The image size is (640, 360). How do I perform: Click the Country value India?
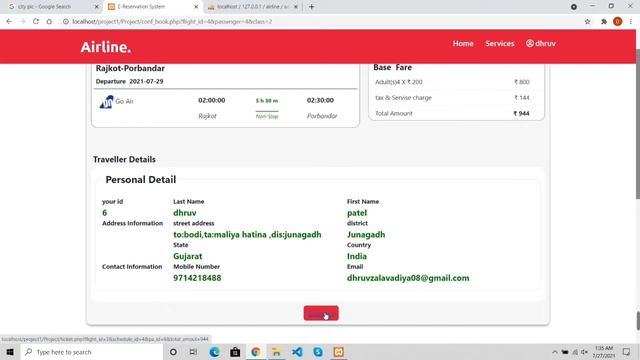tap(357, 256)
